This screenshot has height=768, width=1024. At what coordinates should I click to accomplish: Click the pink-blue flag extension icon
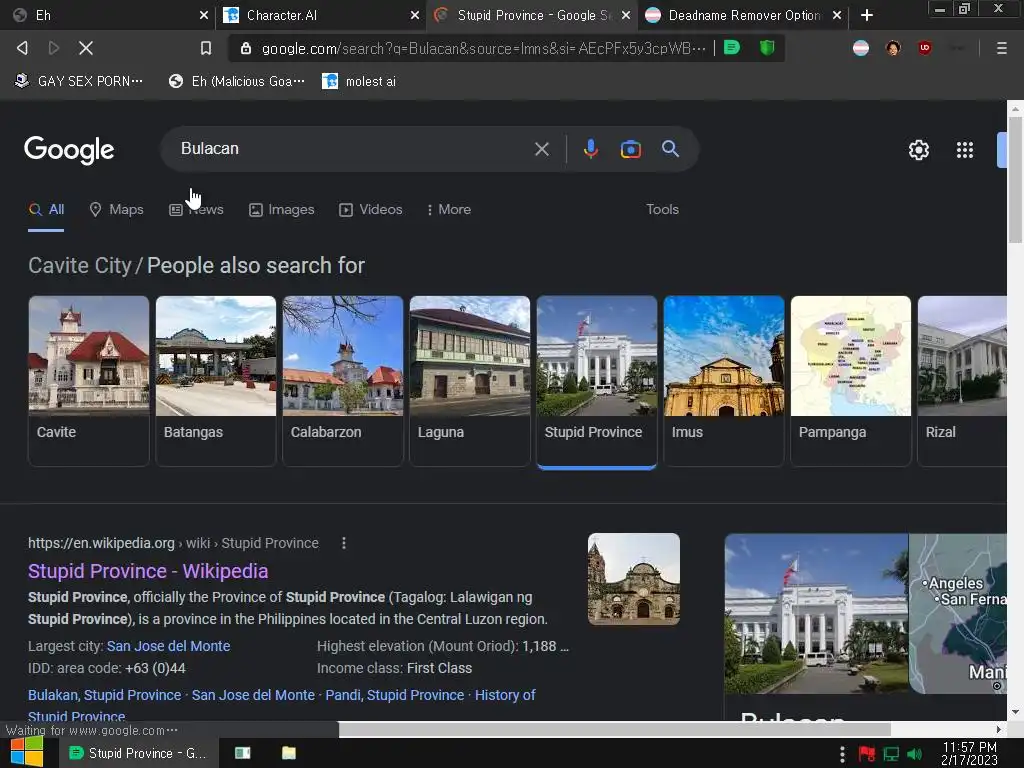[861, 48]
